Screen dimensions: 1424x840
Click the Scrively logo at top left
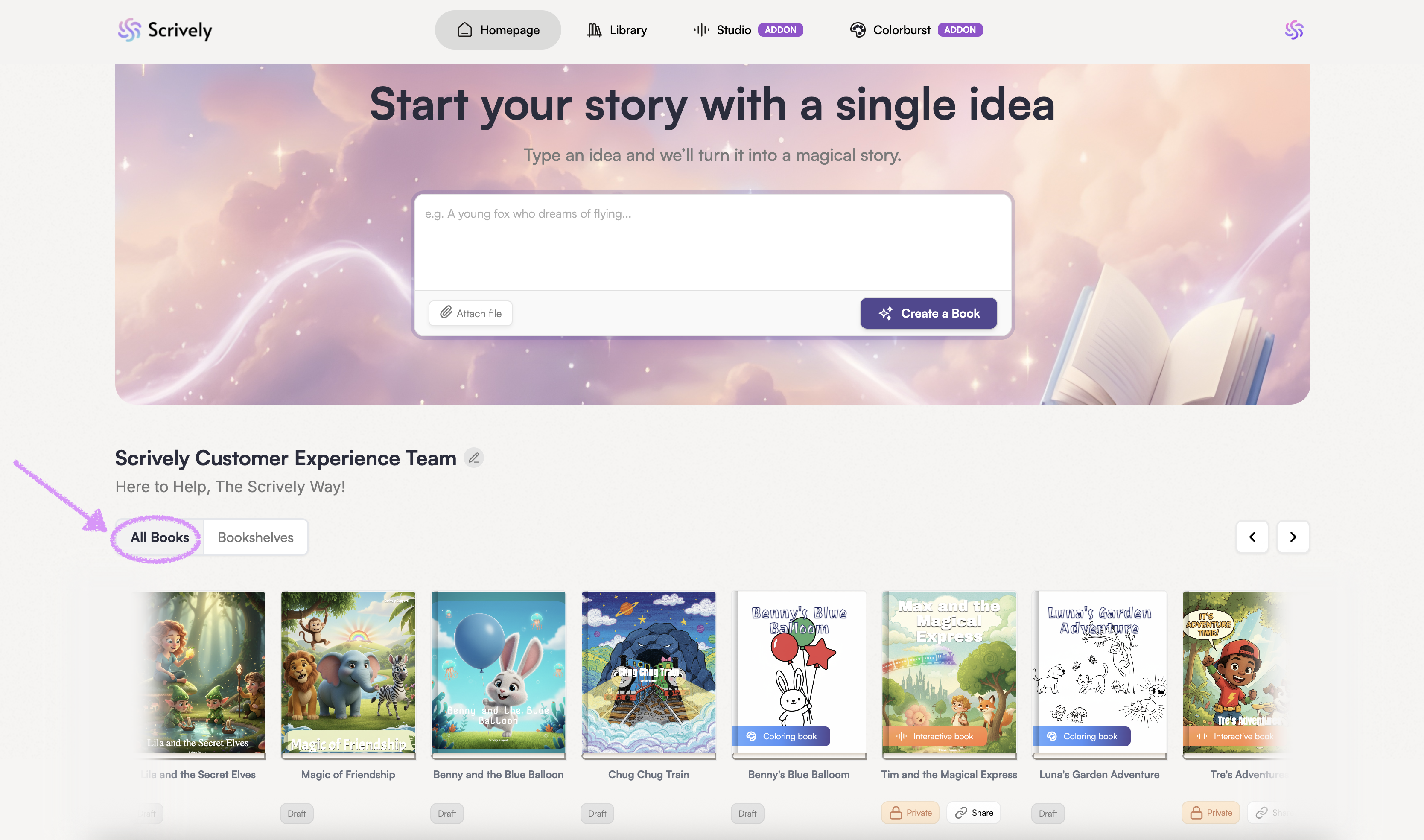tap(165, 30)
